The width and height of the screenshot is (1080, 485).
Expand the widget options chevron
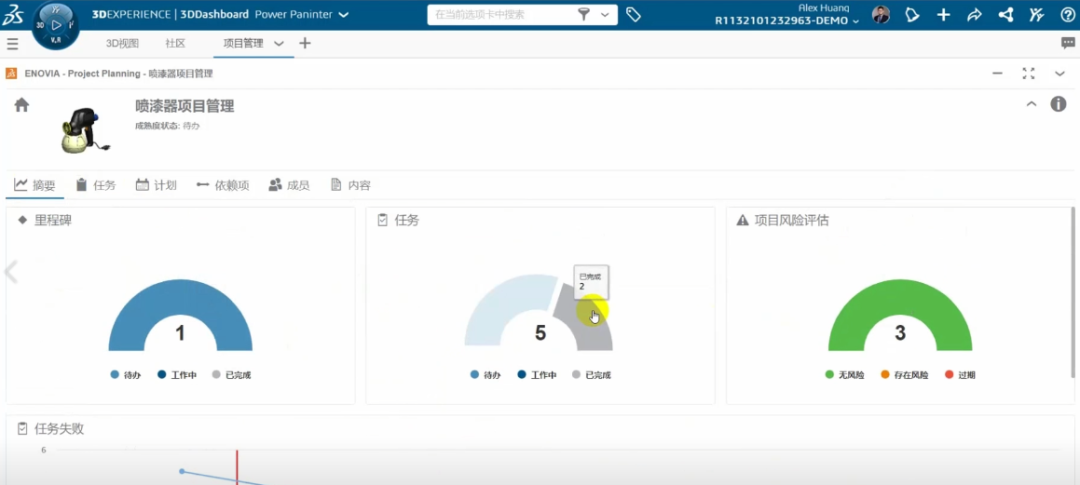pos(1060,73)
